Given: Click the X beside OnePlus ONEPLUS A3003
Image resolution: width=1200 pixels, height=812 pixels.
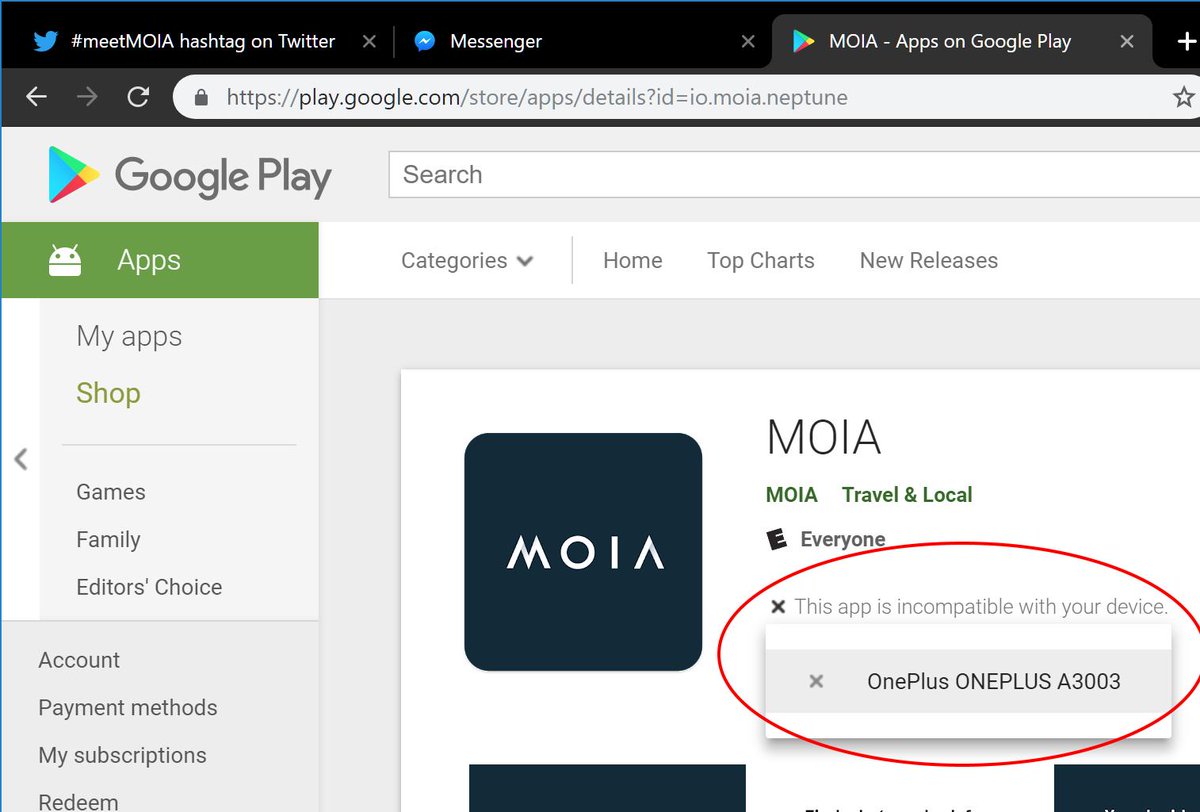Looking at the screenshot, I should pos(816,681).
